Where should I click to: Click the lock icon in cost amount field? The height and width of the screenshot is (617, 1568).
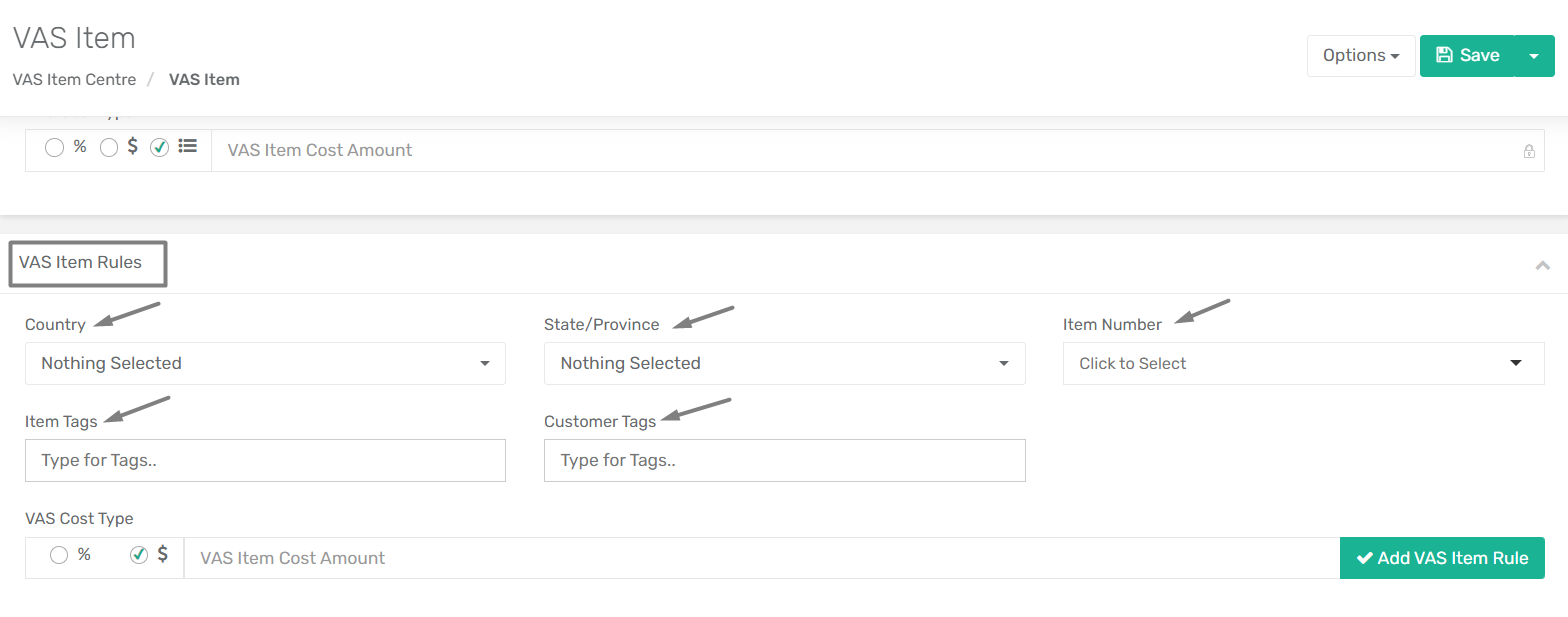pyautogui.click(x=1528, y=152)
